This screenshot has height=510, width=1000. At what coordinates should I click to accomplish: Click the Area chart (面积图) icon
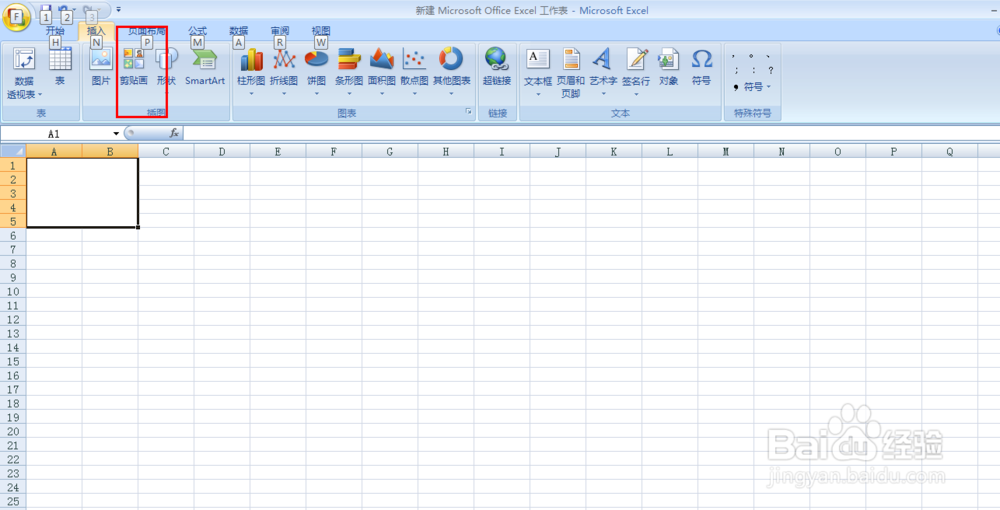pyautogui.click(x=381, y=59)
